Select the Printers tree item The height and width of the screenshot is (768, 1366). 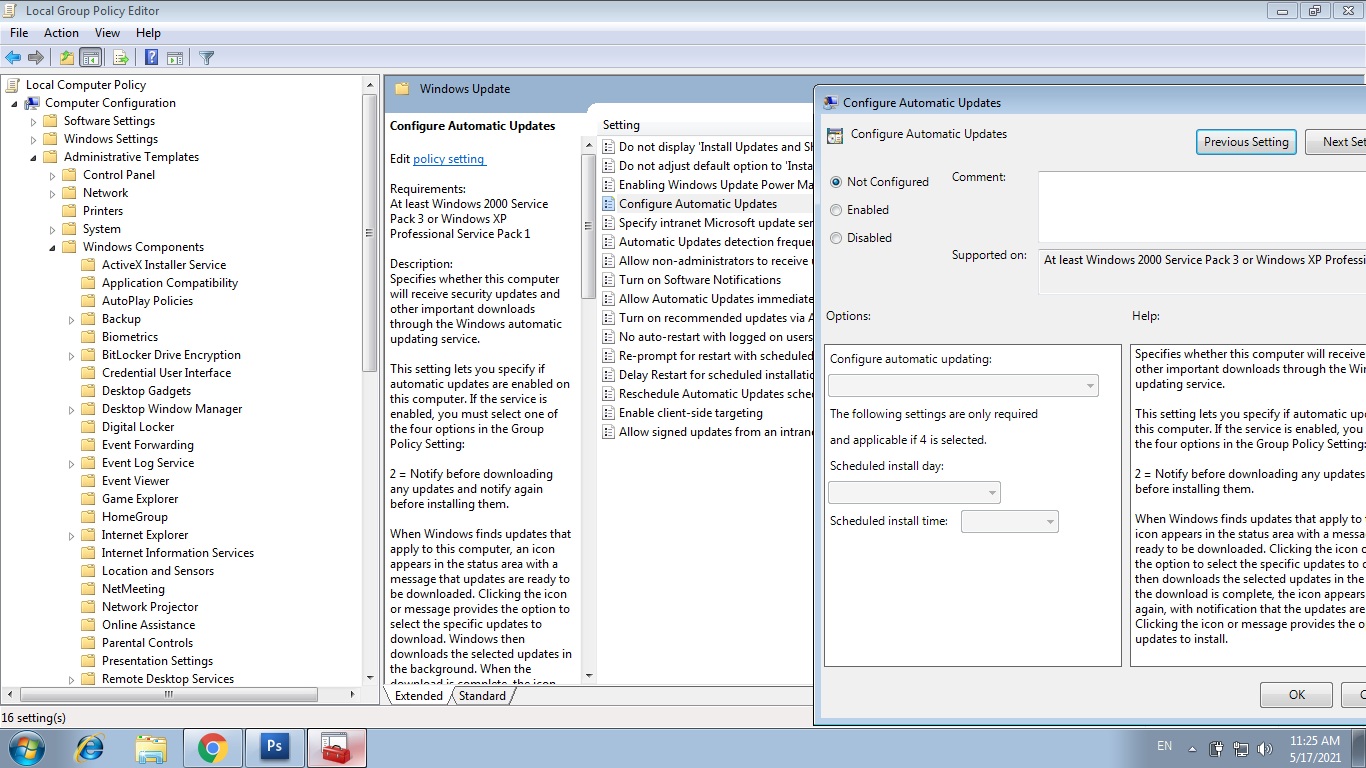click(103, 211)
